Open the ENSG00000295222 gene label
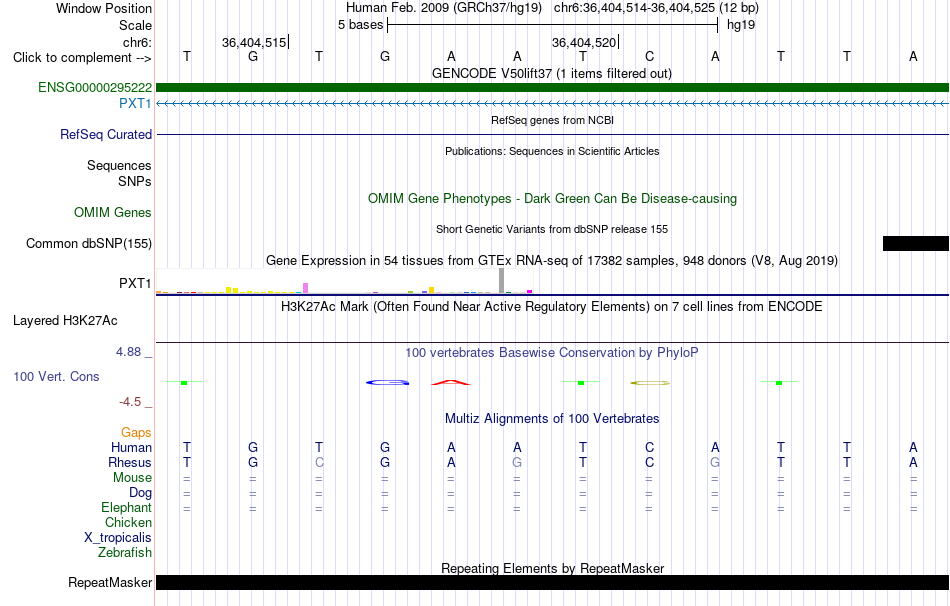Viewport: 950px width, 606px height. pos(95,87)
